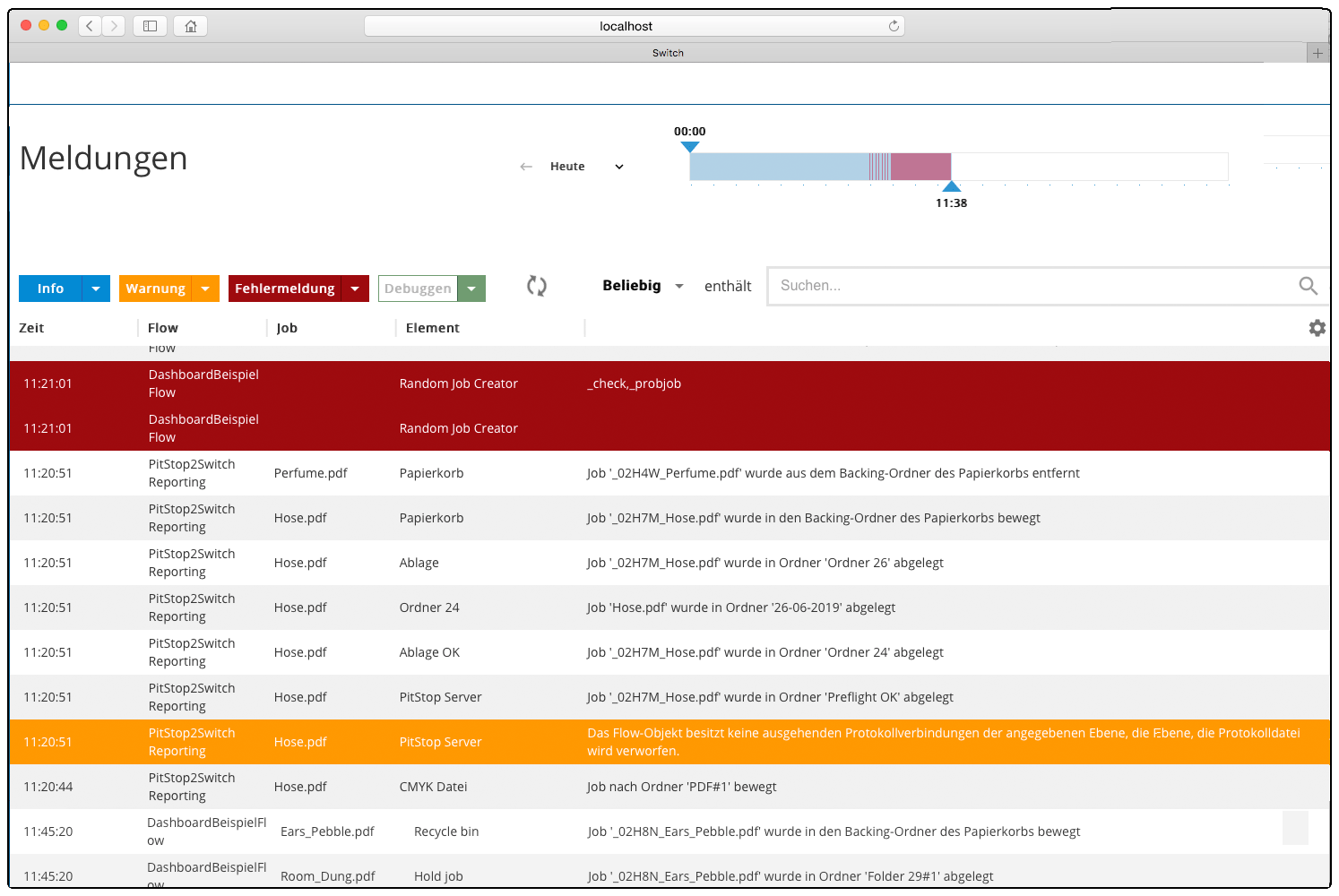
Task: Open a new browser tab
Action: click(1317, 53)
